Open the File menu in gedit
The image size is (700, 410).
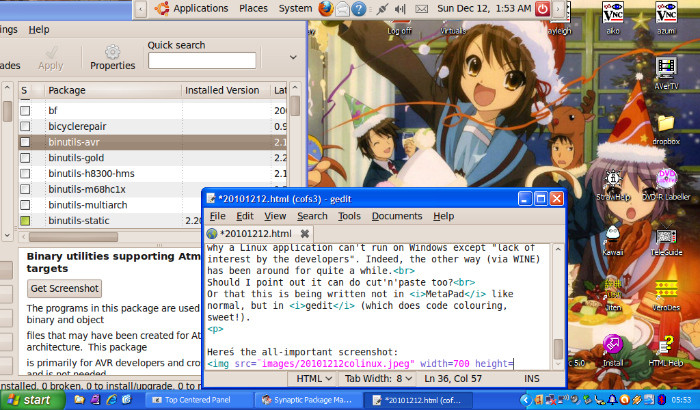217,216
